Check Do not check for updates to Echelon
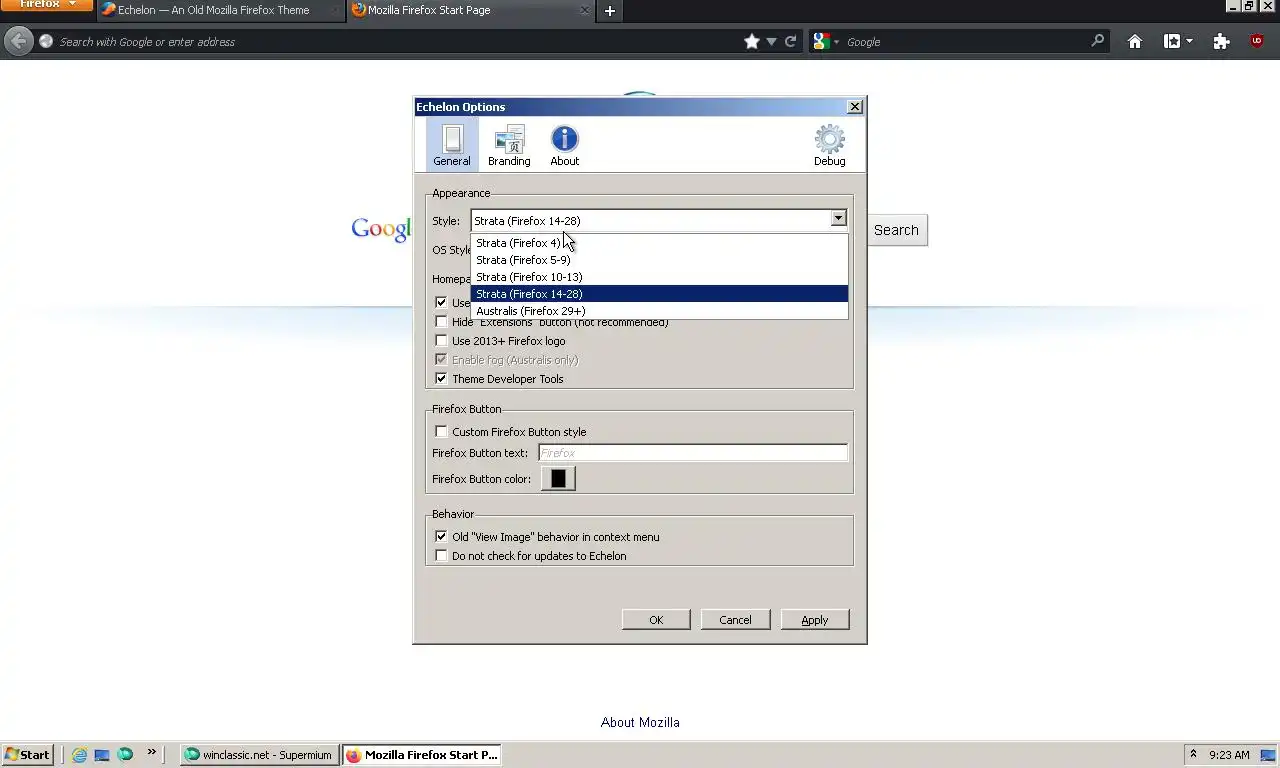The image size is (1280, 768). [x=441, y=556]
